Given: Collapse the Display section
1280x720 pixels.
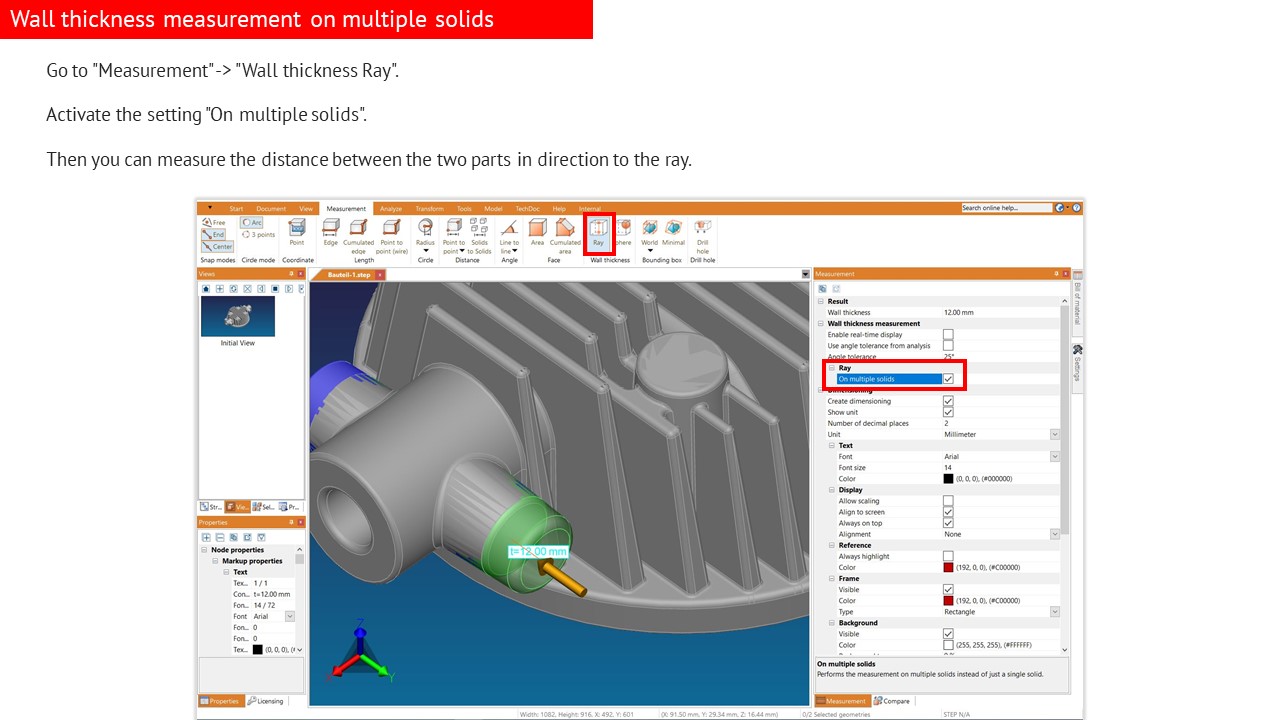Looking at the screenshot, I should coord(831,490).
